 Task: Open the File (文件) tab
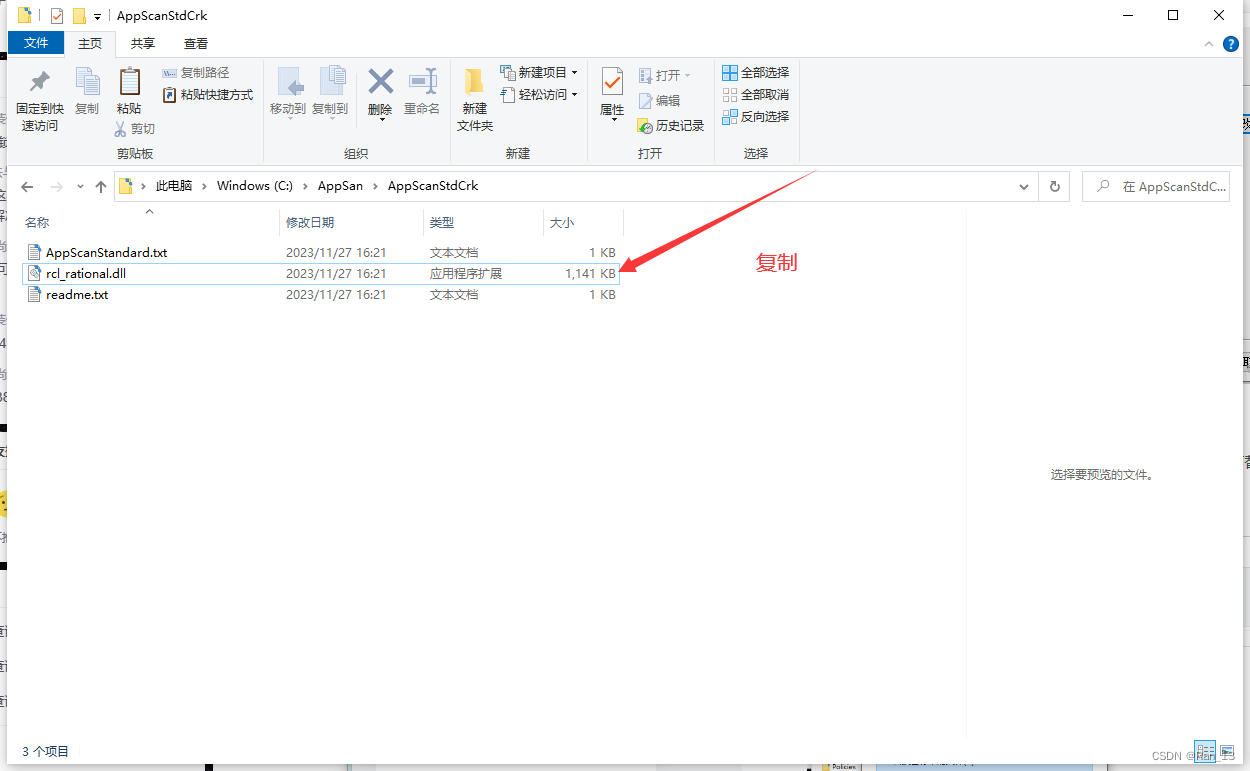tap(36, 43)
